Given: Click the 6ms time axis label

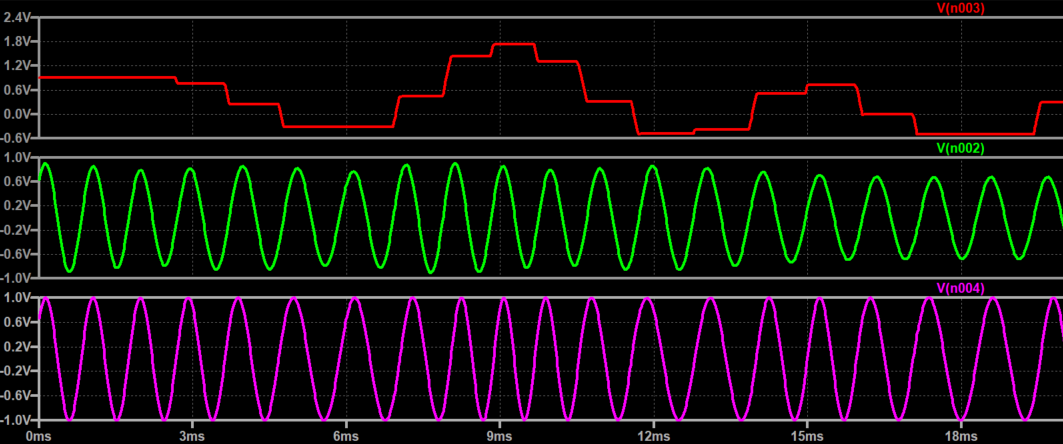Looking at the screenshot, I should 345,436.
